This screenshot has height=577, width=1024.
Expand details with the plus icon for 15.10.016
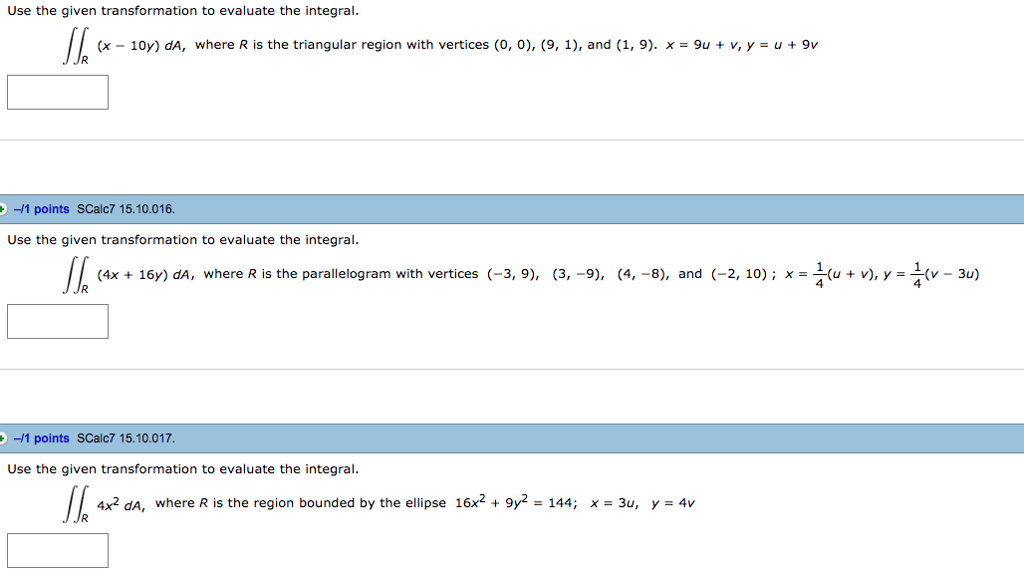coord(3,210)
